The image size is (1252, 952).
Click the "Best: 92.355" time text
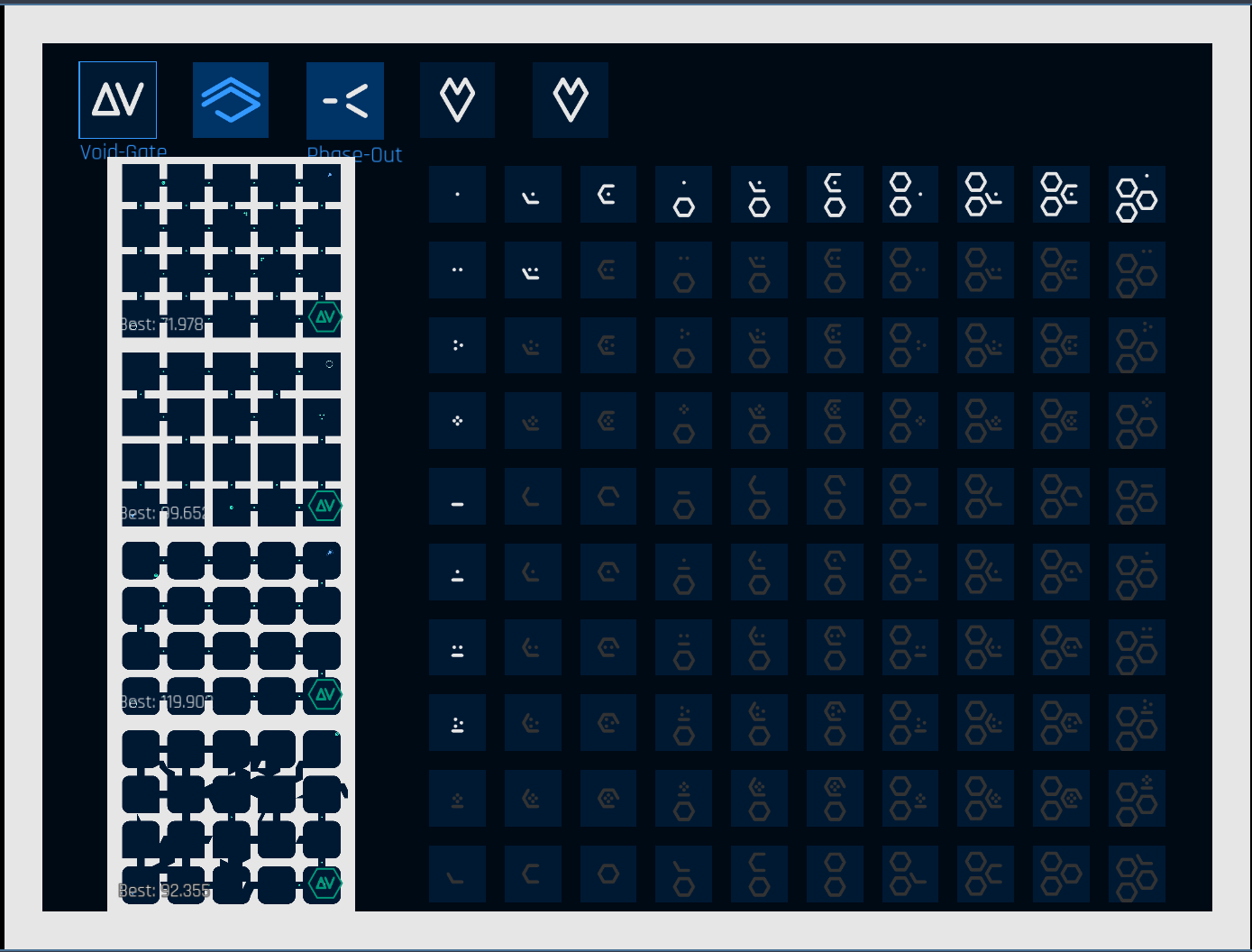pos(165,891)
